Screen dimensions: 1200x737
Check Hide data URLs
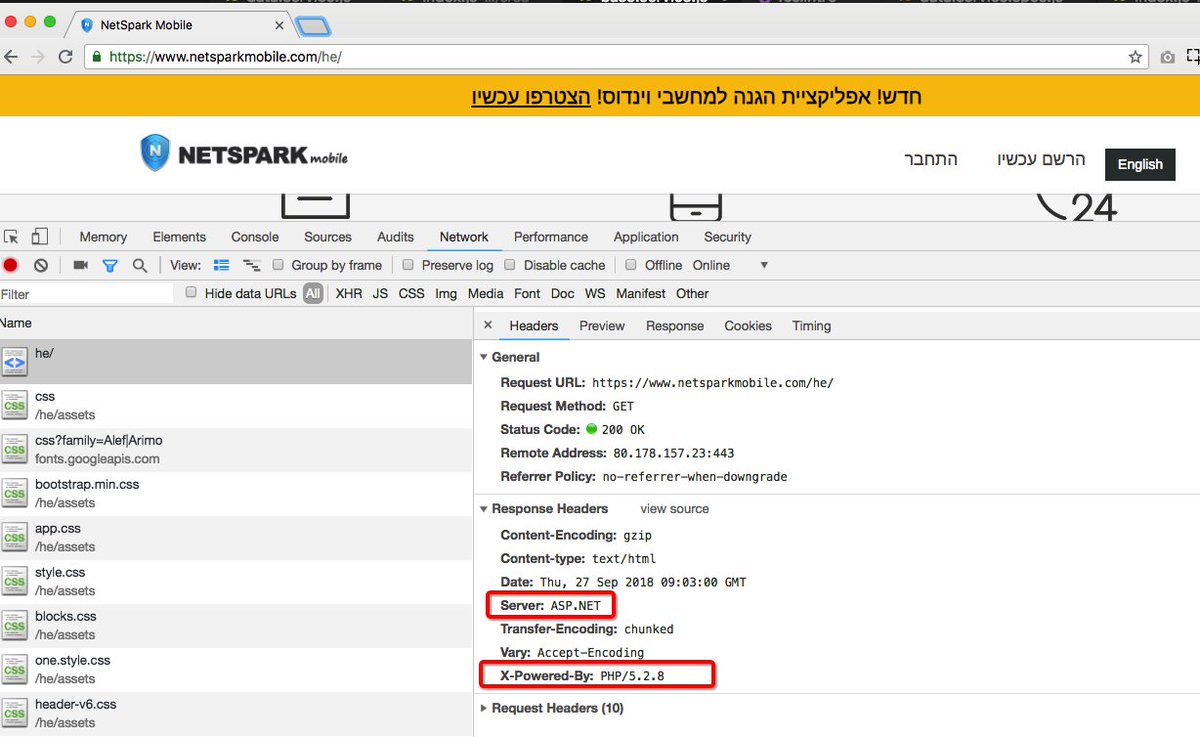coord(192,293)
